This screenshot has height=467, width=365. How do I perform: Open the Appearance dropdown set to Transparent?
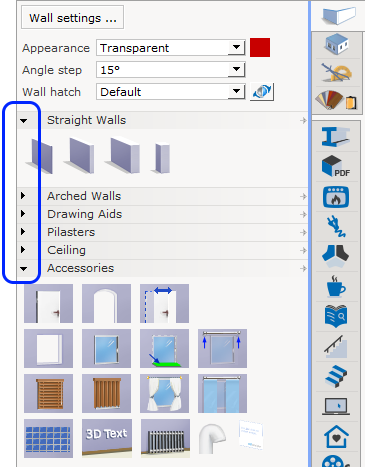point(171,48)
